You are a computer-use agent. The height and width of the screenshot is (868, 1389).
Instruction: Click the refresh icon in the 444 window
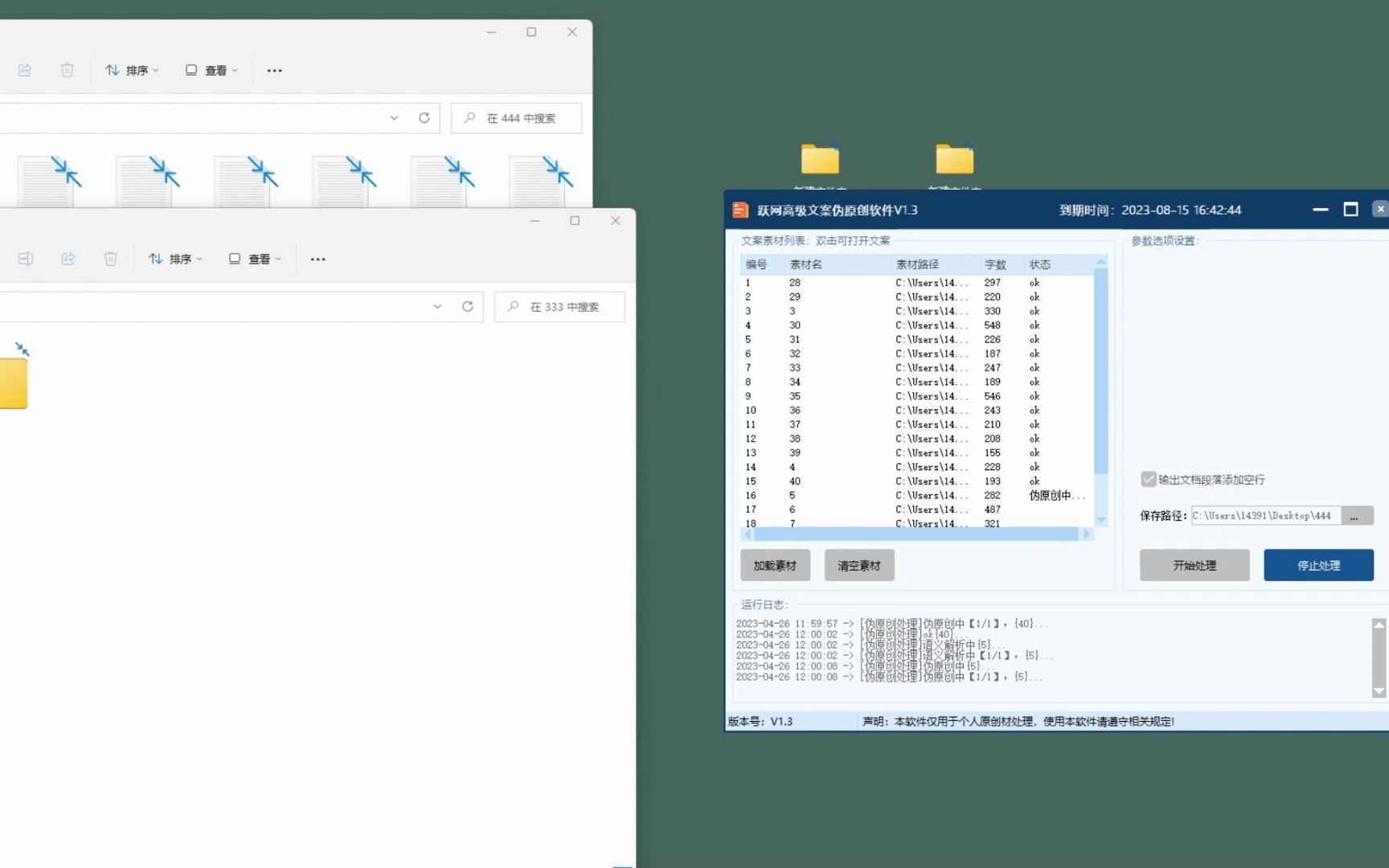point(424,118)
